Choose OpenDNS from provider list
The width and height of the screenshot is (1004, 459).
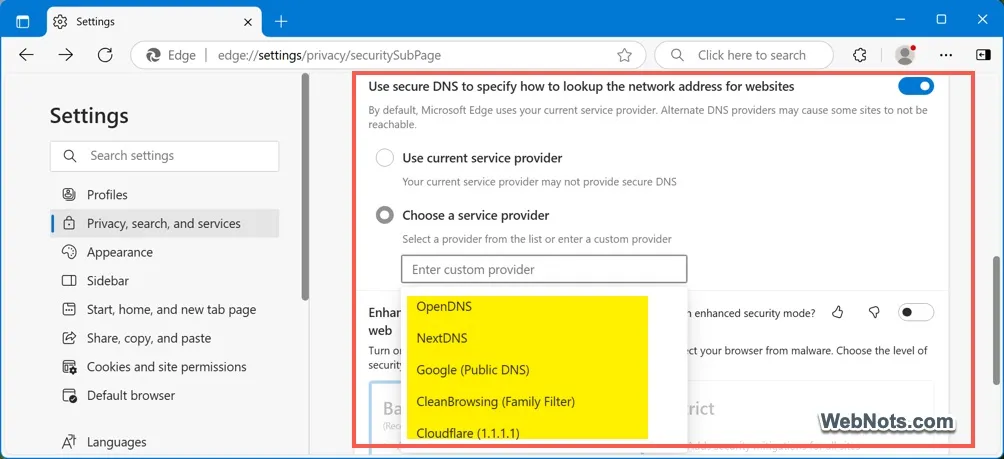(x=444, y=306)
